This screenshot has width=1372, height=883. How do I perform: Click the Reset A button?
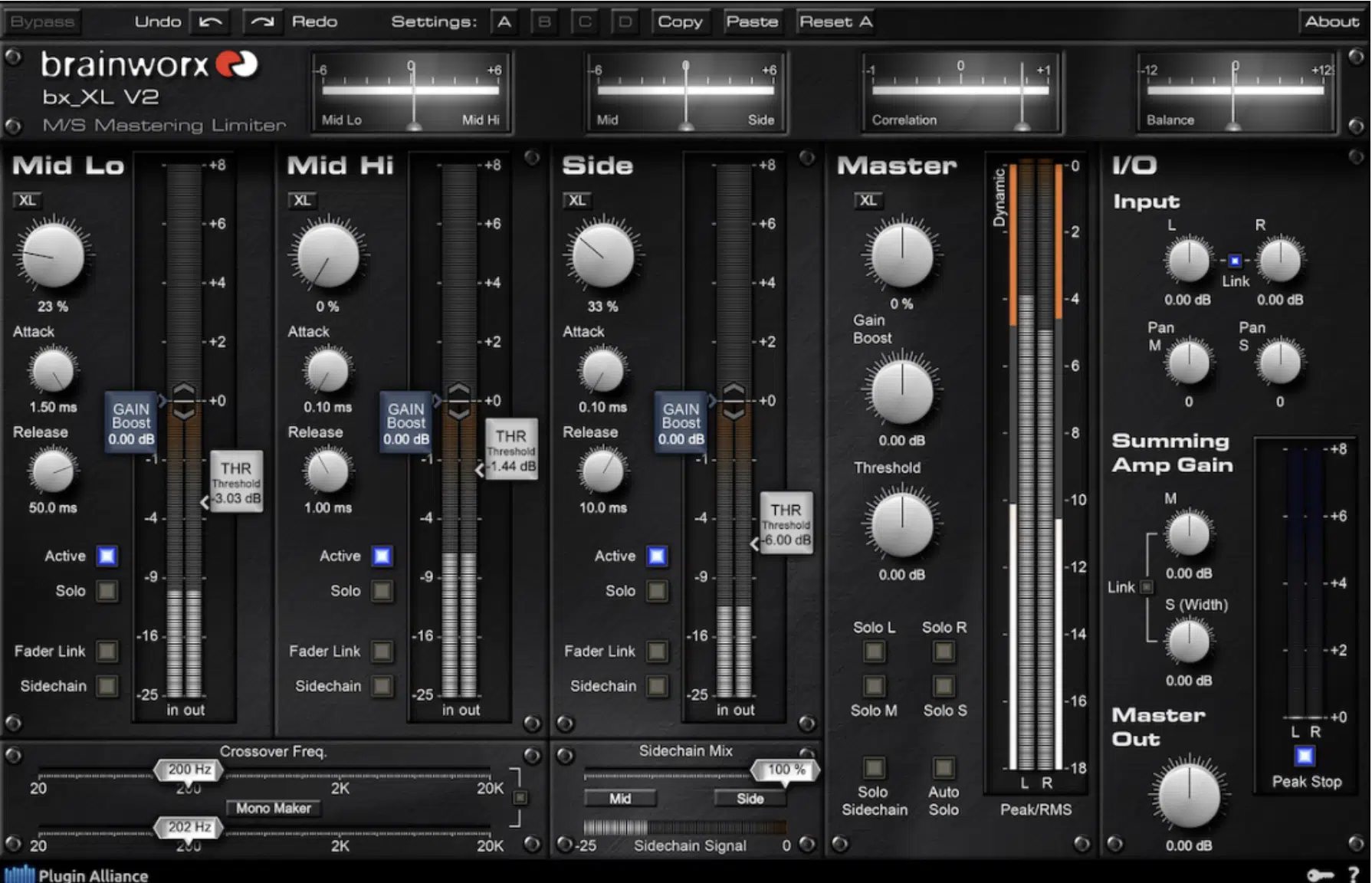[836, 21]
